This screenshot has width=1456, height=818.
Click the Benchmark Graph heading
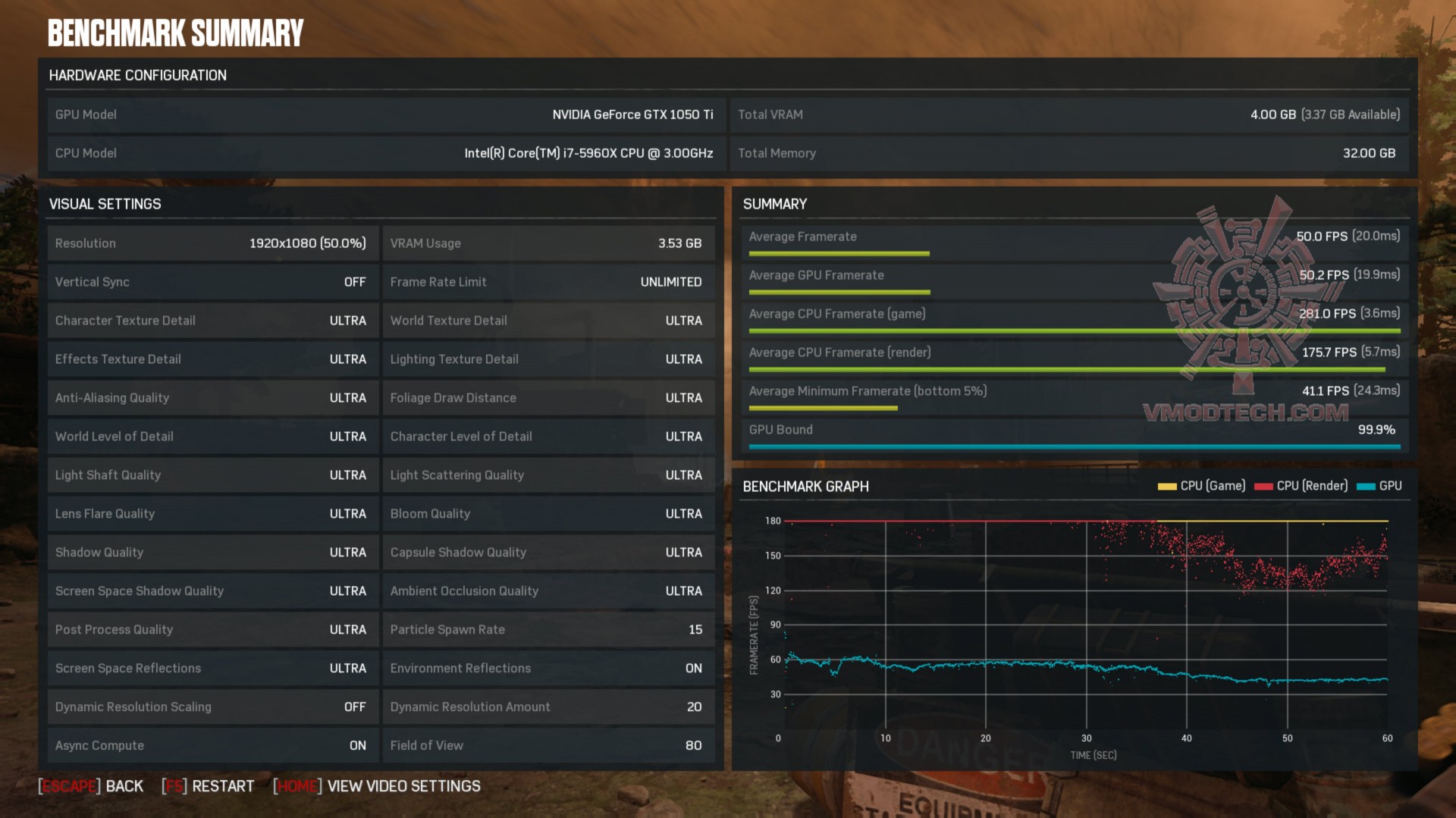point(806,487)
